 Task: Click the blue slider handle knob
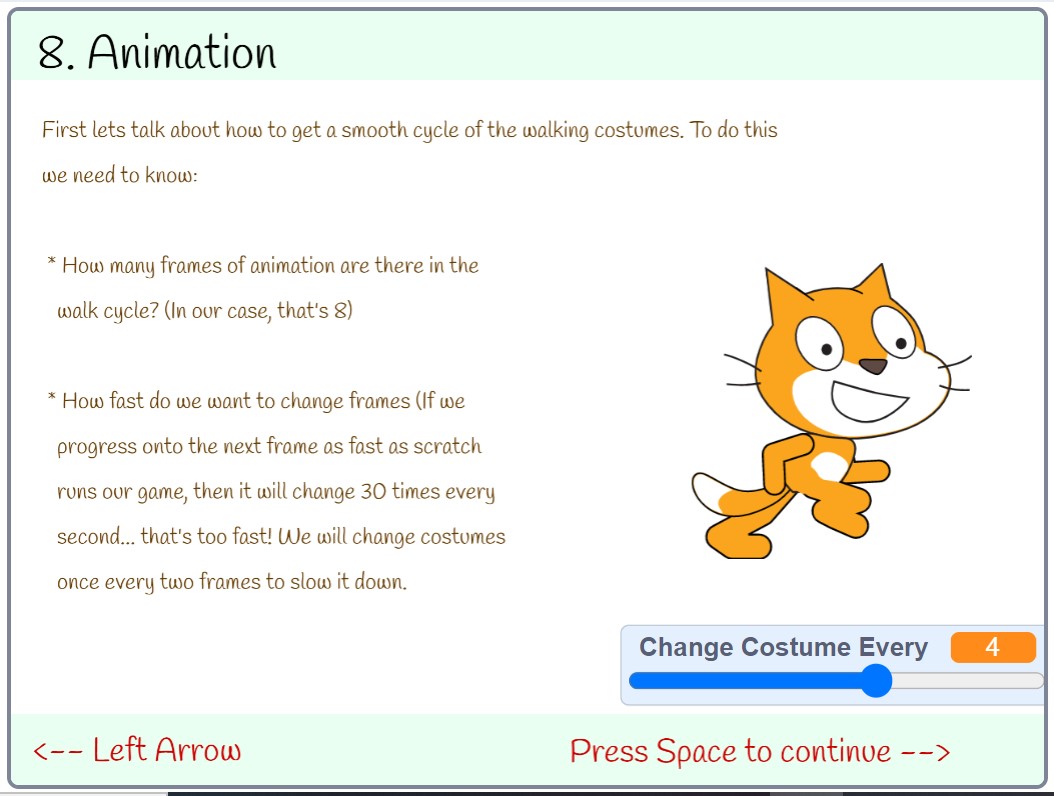pyautogui.click(x=876, y=681)
